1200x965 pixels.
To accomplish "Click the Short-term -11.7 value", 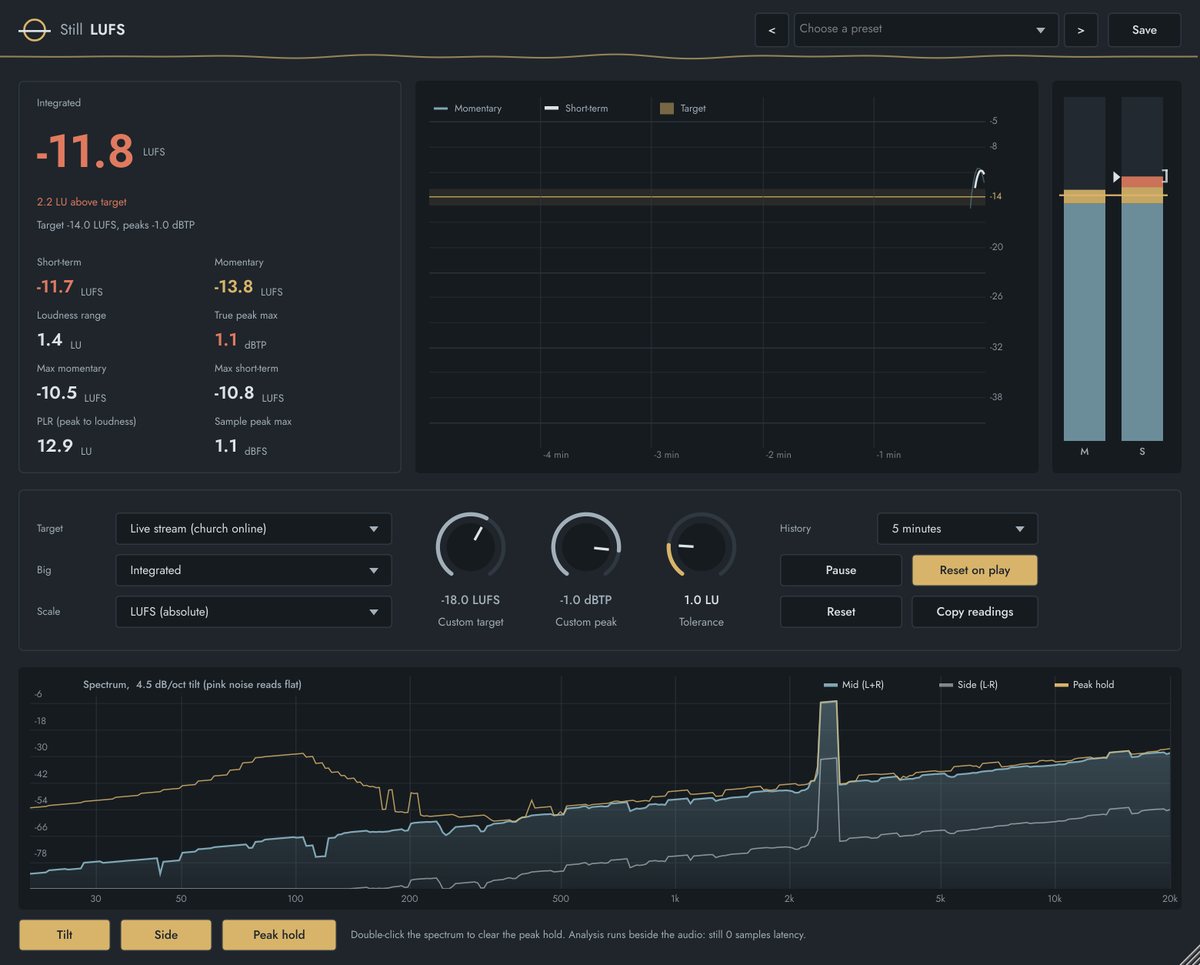I will click(x=56, y=287).
